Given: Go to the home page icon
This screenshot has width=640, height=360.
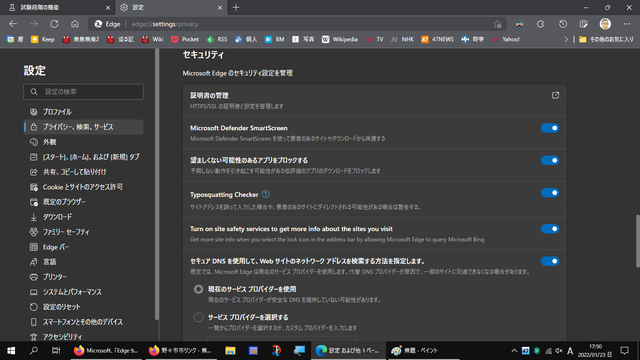Looking at the screenshot, I should tap(75, 24).
